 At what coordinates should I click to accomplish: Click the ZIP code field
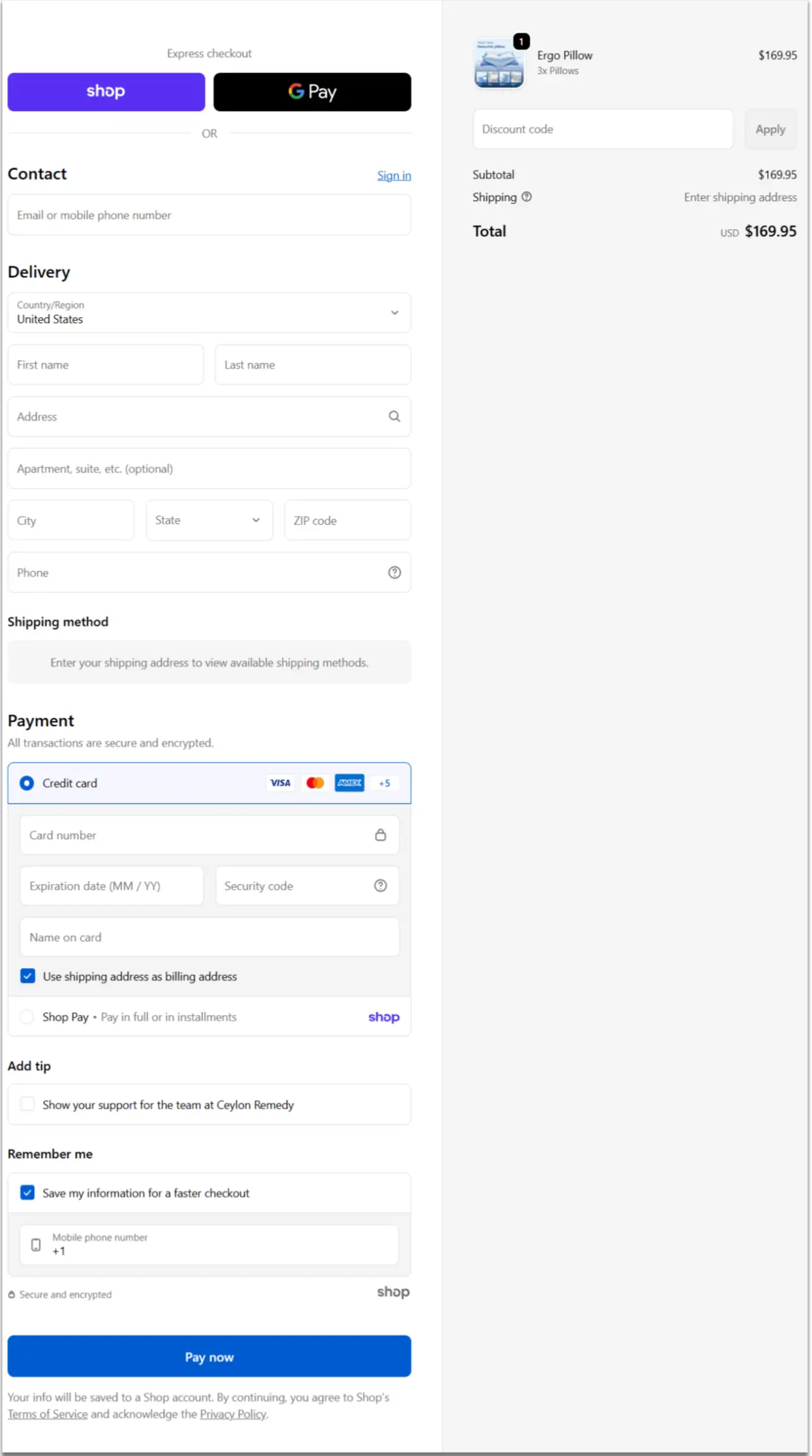point(348,521)
